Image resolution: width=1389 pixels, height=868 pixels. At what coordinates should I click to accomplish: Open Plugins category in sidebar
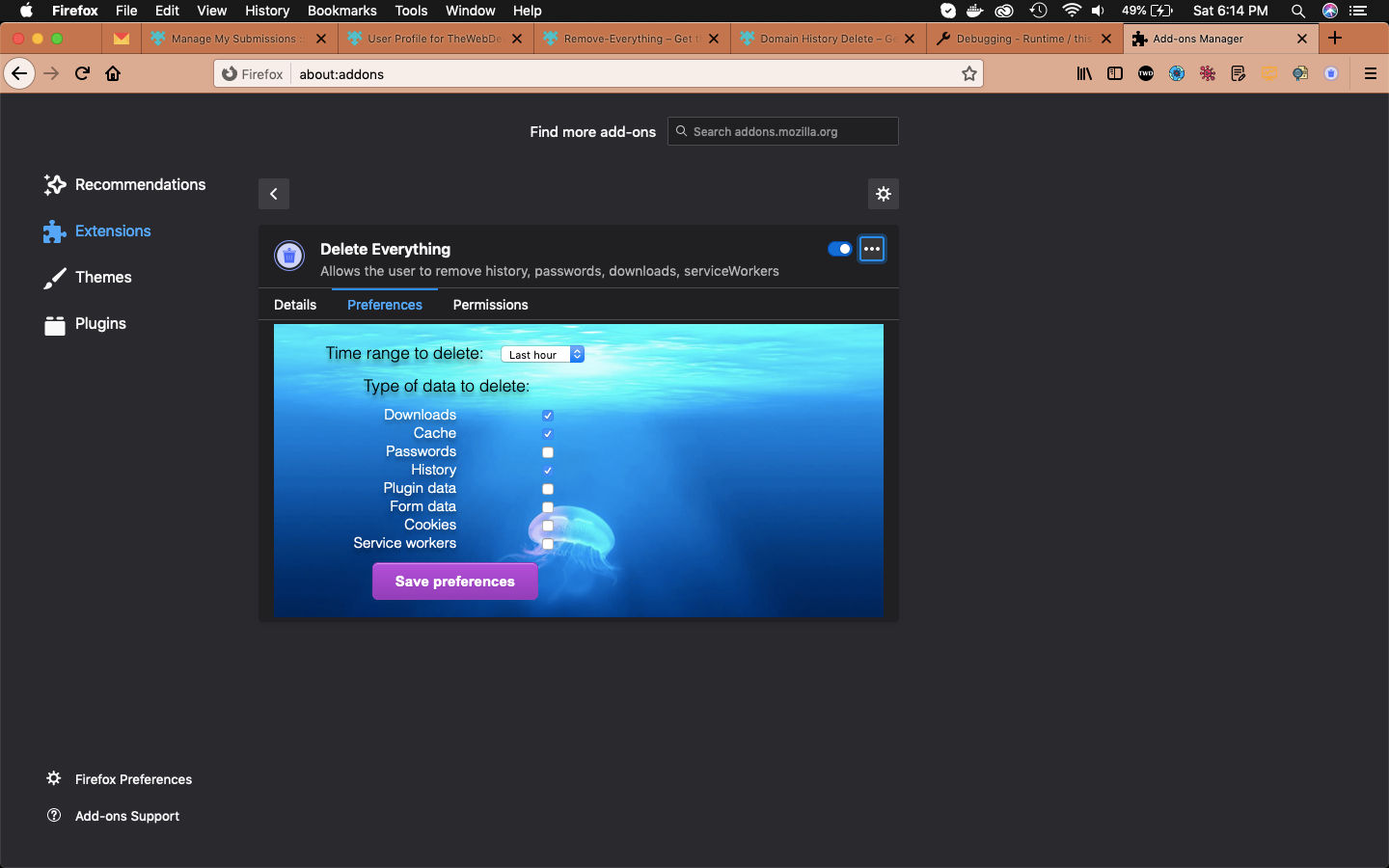tap(85, 323)
